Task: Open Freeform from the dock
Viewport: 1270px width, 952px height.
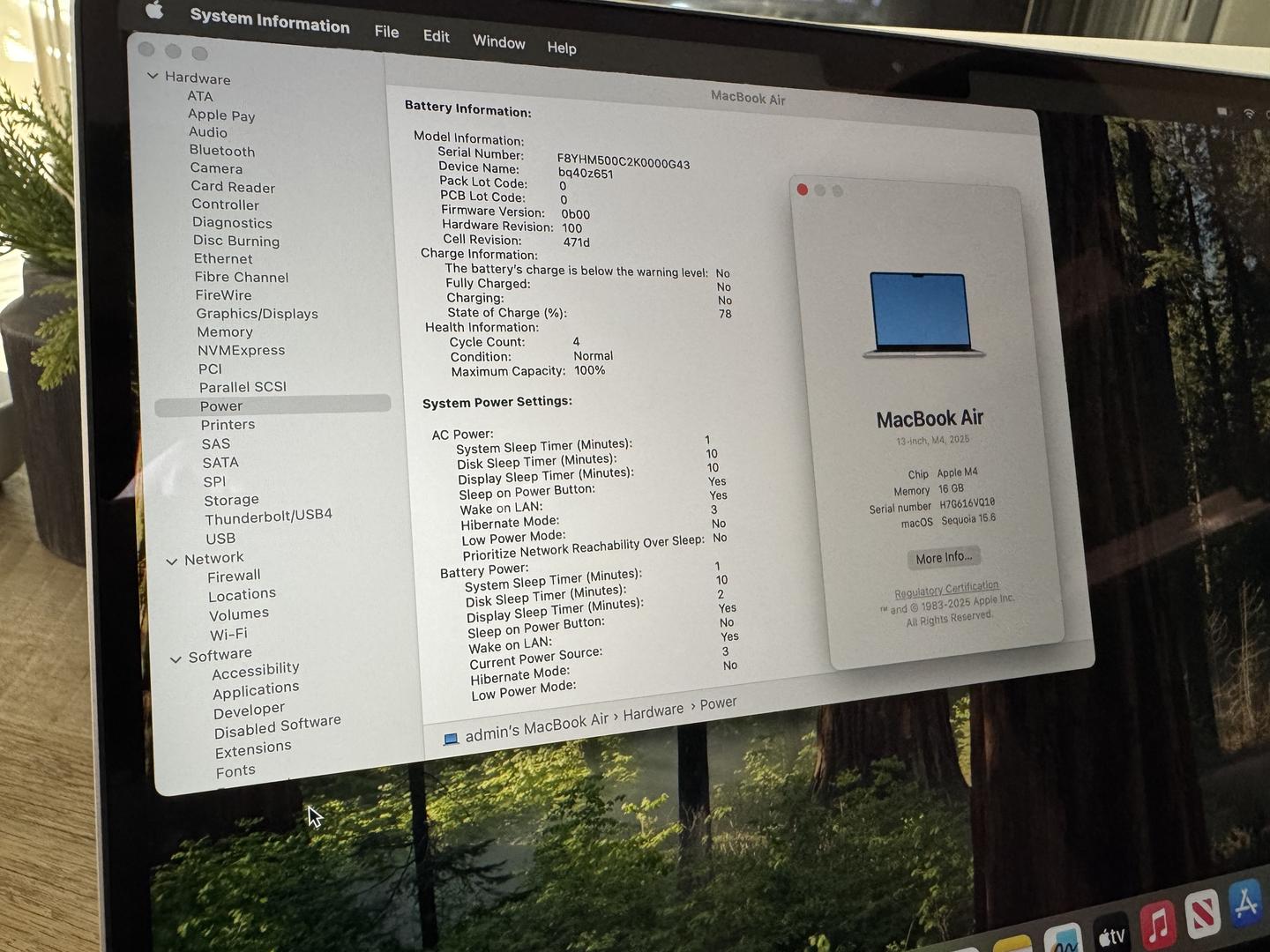Action: [1063, 943]
